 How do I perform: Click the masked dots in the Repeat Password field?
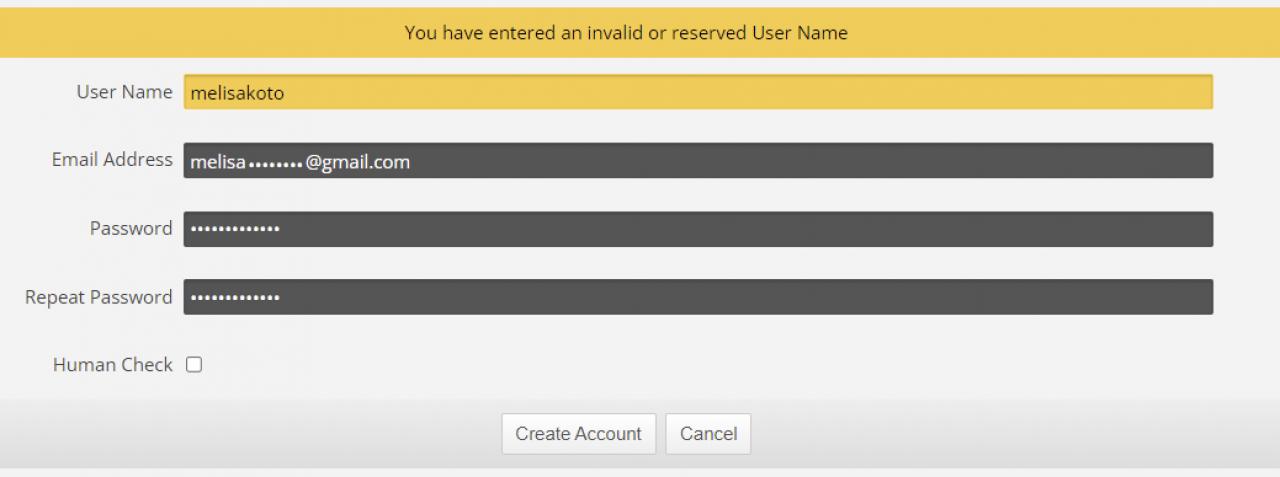tap(235, 298)
